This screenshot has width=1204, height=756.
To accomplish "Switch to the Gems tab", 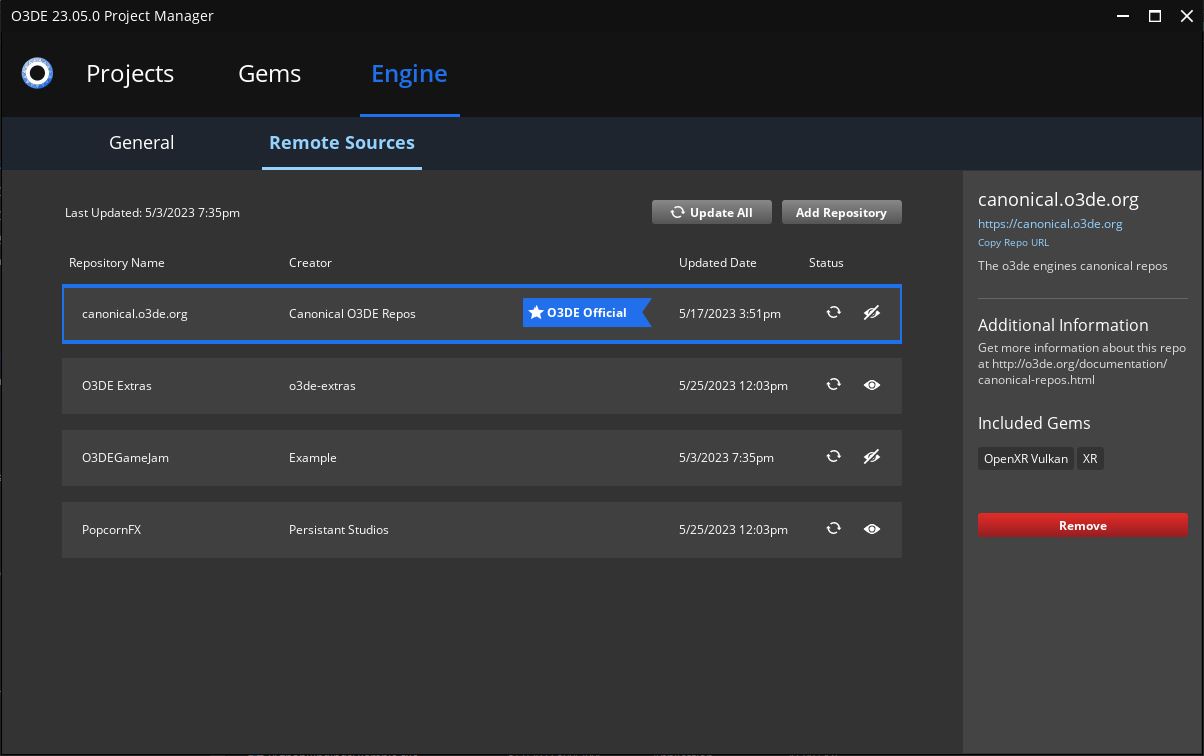I will [x=269, y=73].
